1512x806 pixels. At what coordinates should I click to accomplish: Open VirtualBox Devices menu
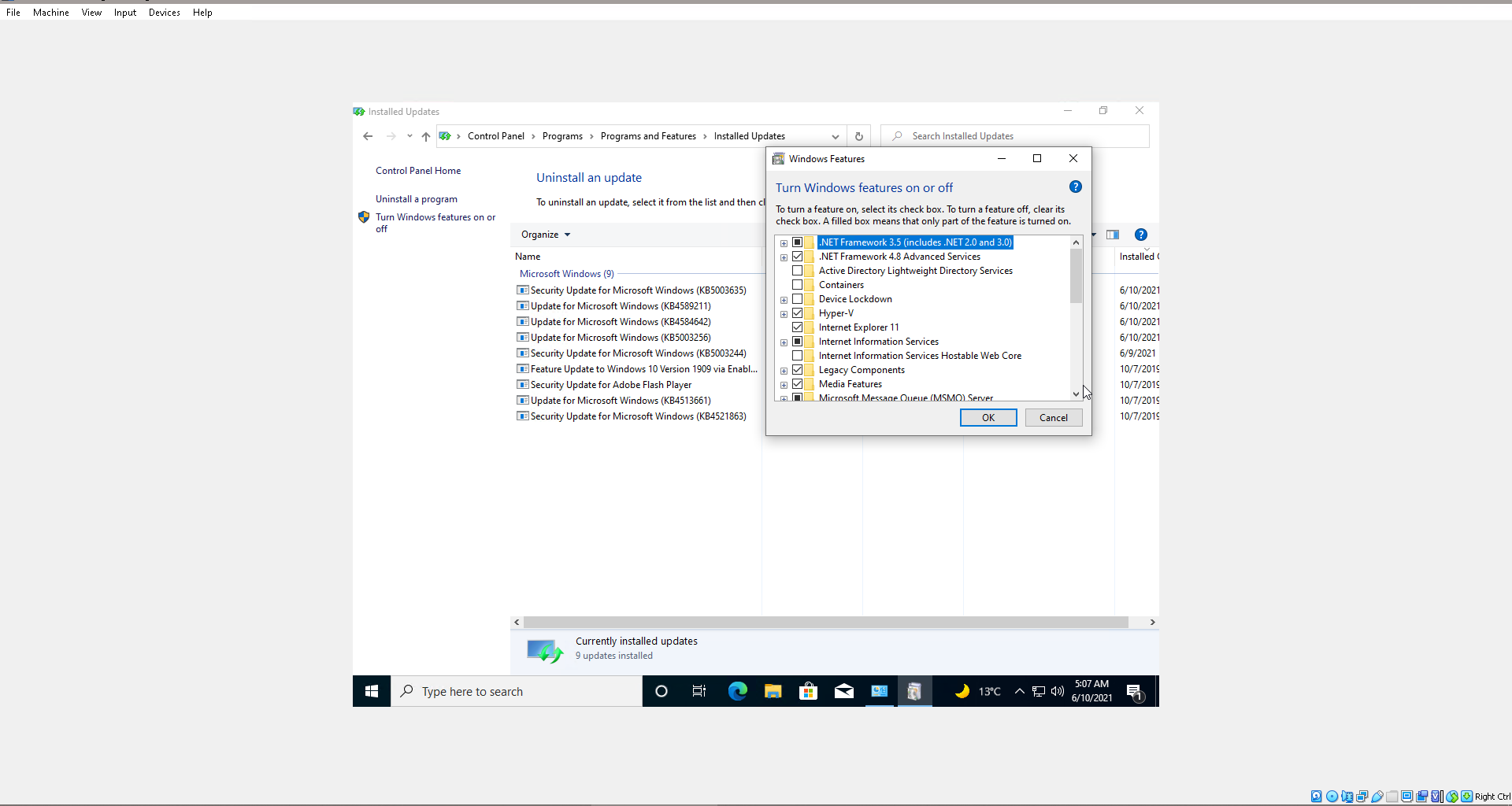165,13
